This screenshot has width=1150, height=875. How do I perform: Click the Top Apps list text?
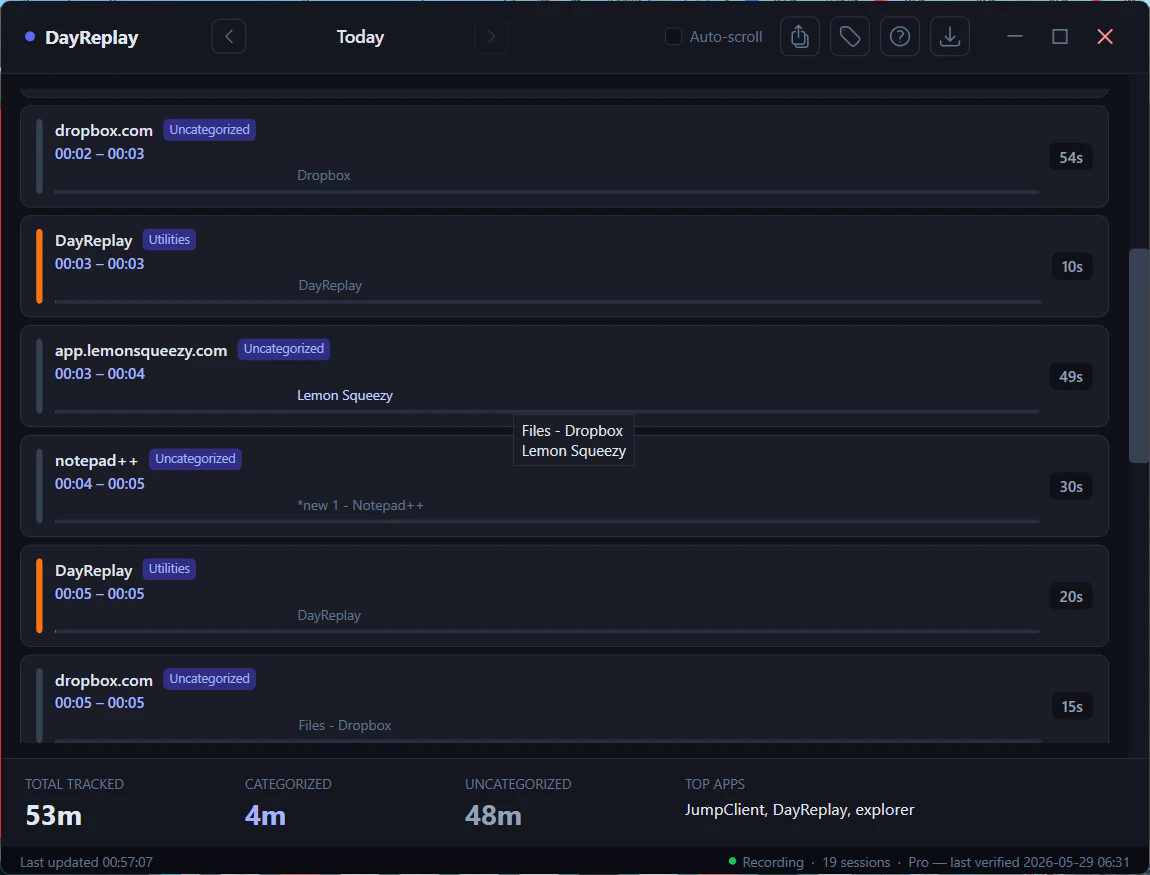click(x=799, y=810)
